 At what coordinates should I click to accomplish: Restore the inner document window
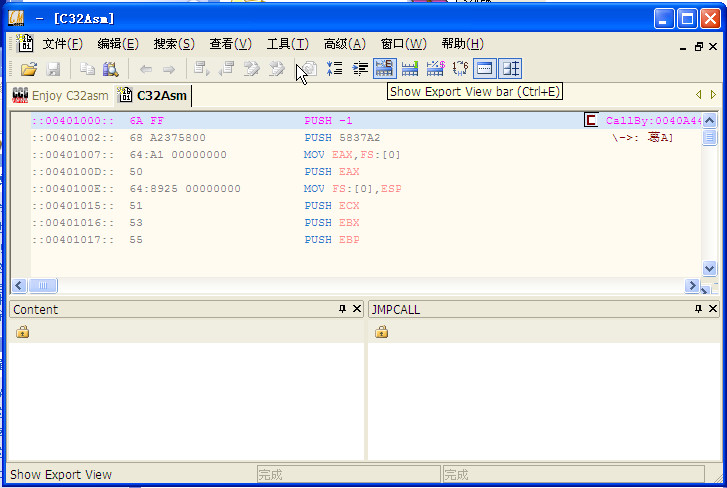coord(699,47)
